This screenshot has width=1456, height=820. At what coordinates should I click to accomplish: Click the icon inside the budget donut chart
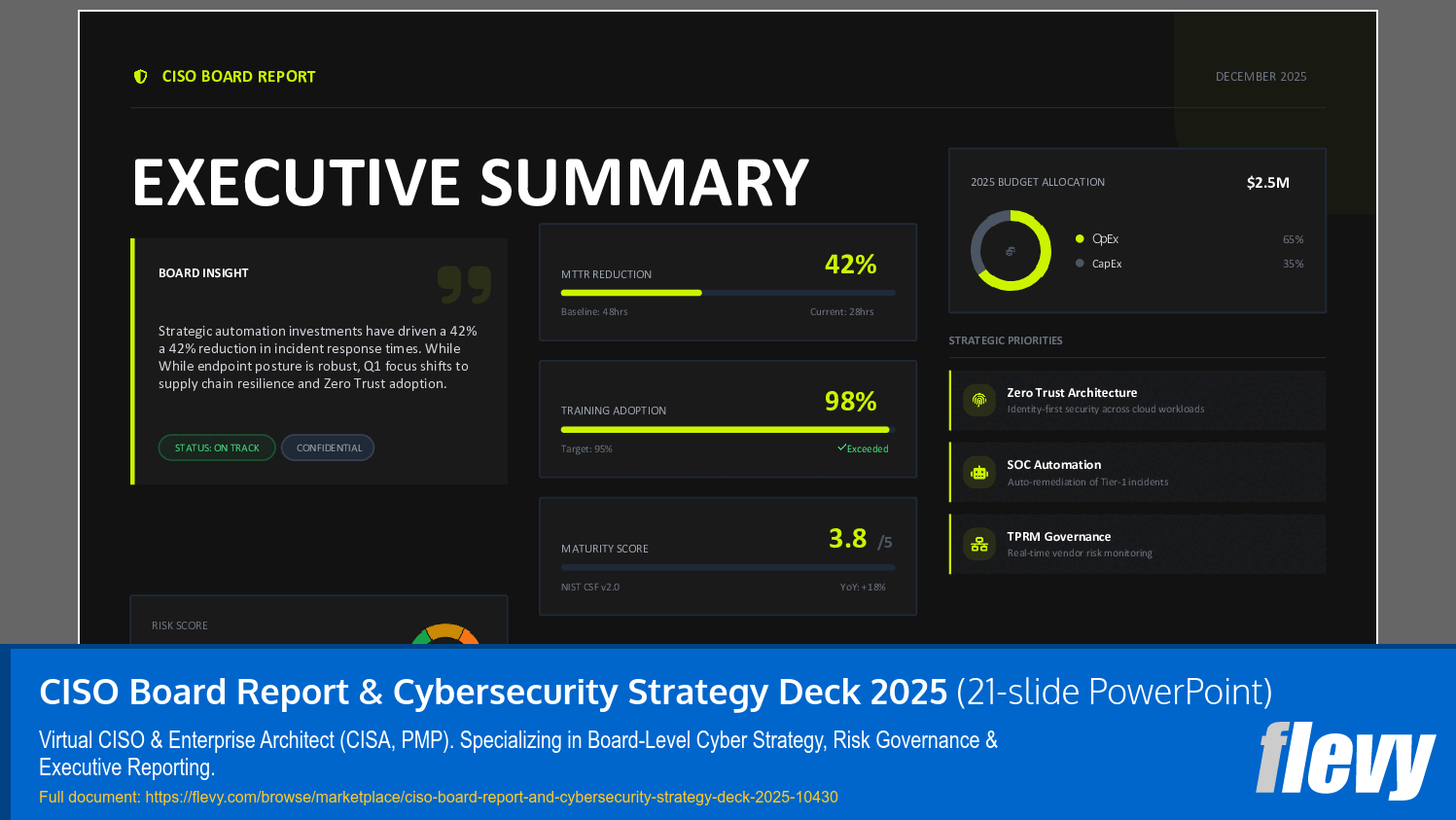coord(1010,250)
